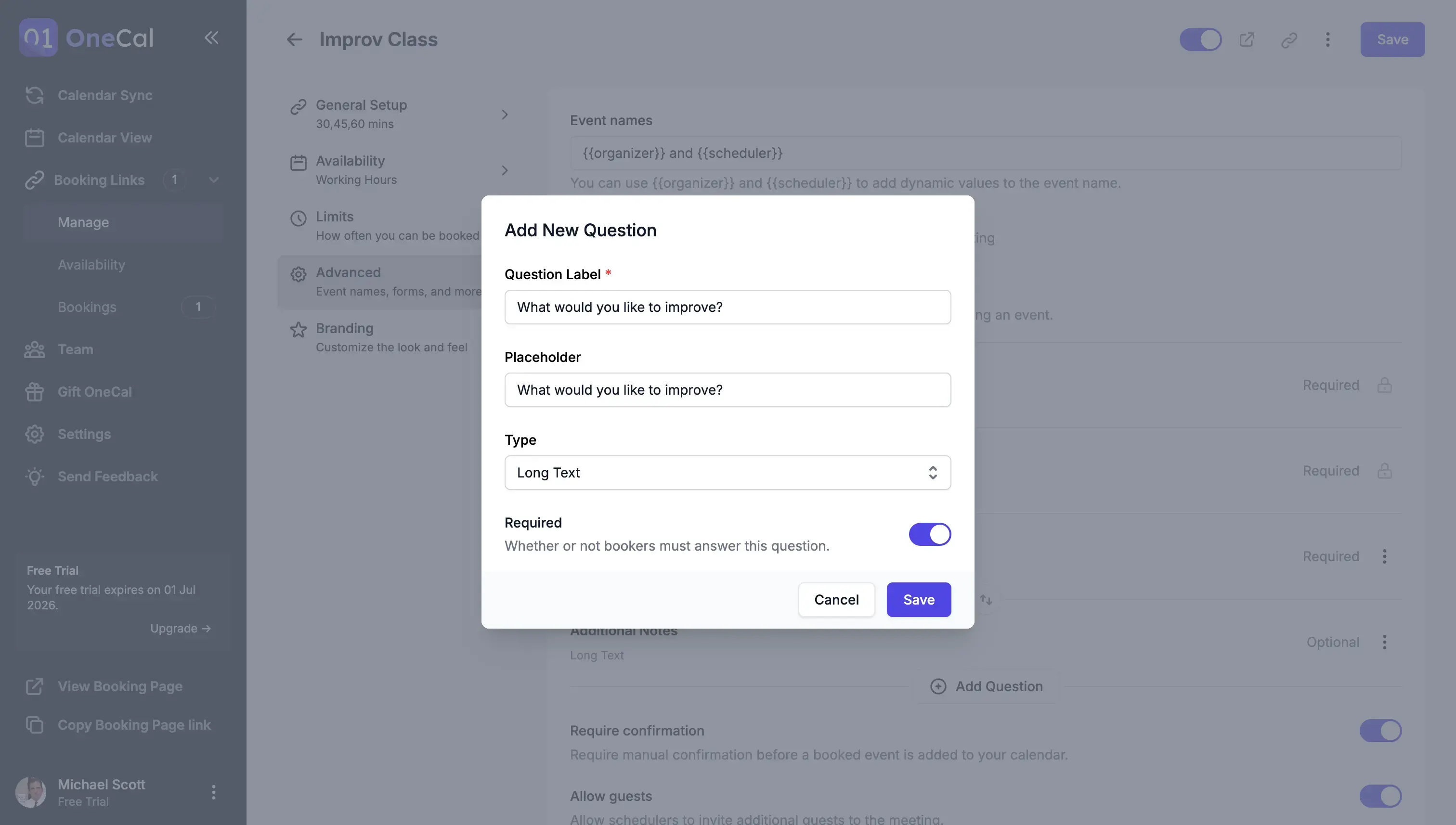Viewport: 1456px width, 825px height.
Task: Click the Settings sidebar icon
Action: (34, 434)
